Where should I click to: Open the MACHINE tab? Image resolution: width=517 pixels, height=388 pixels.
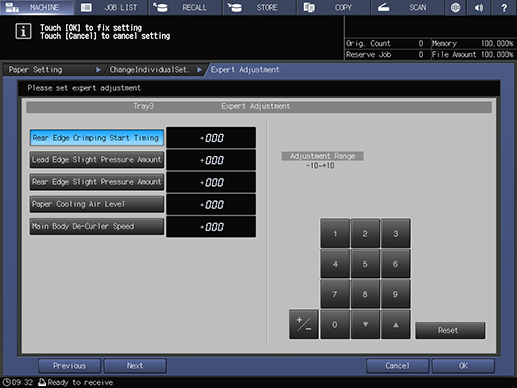click(37, 7)
